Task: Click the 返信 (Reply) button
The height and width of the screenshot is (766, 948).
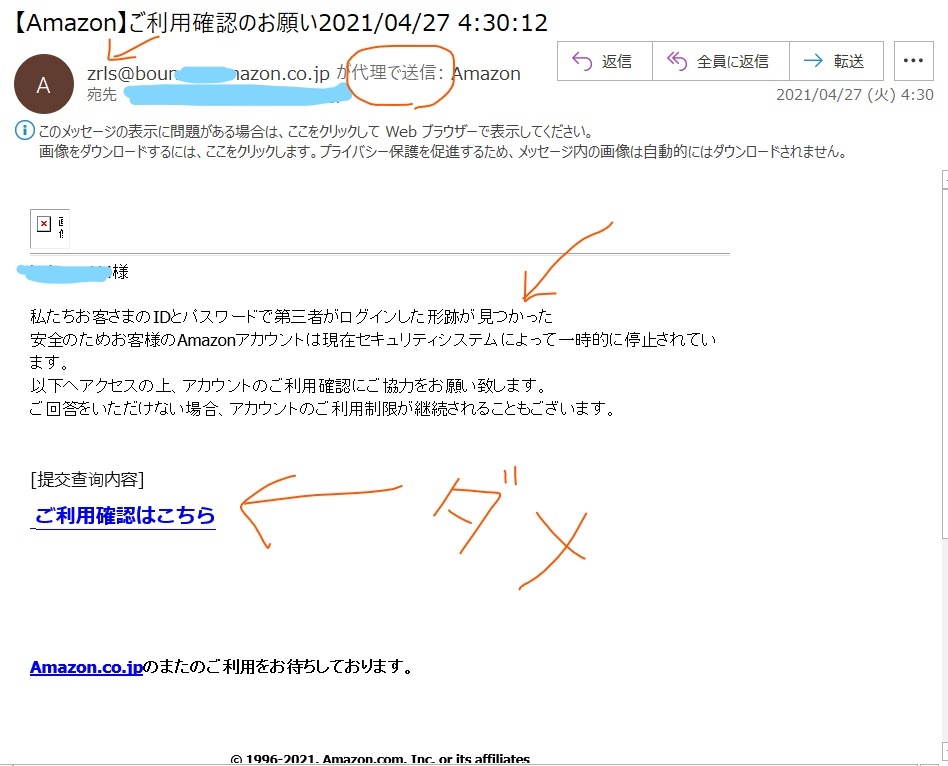Action: (x=604, y=61)
